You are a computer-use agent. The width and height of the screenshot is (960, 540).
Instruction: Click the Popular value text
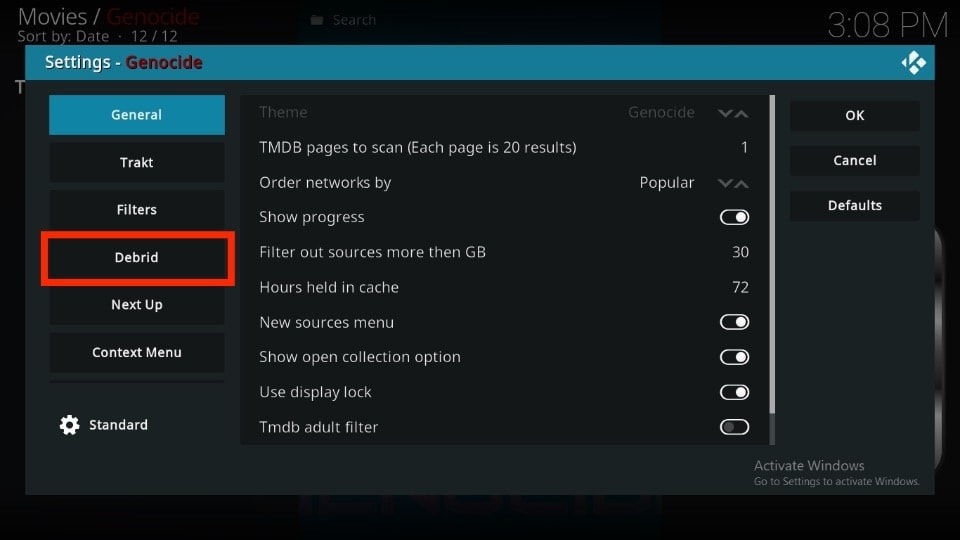tap(667, 182)
